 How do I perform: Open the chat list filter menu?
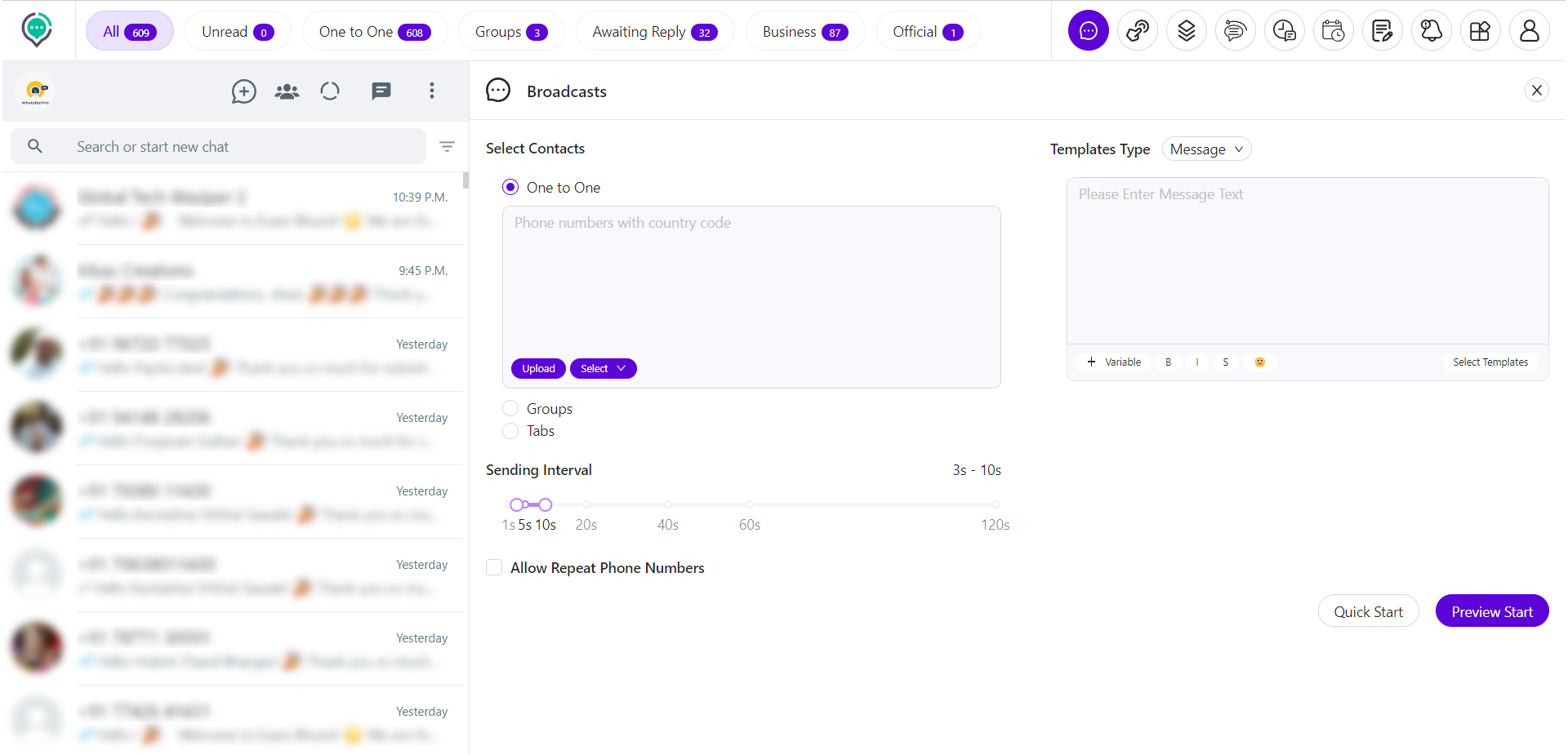pyautogui.click(x=447, y=147)
